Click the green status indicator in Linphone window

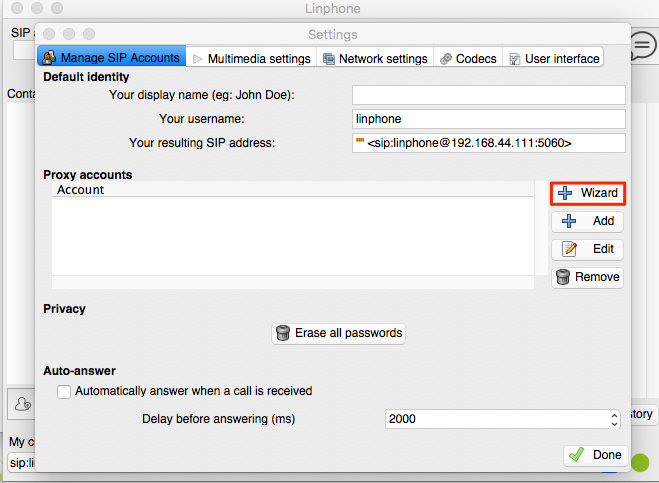640,463
